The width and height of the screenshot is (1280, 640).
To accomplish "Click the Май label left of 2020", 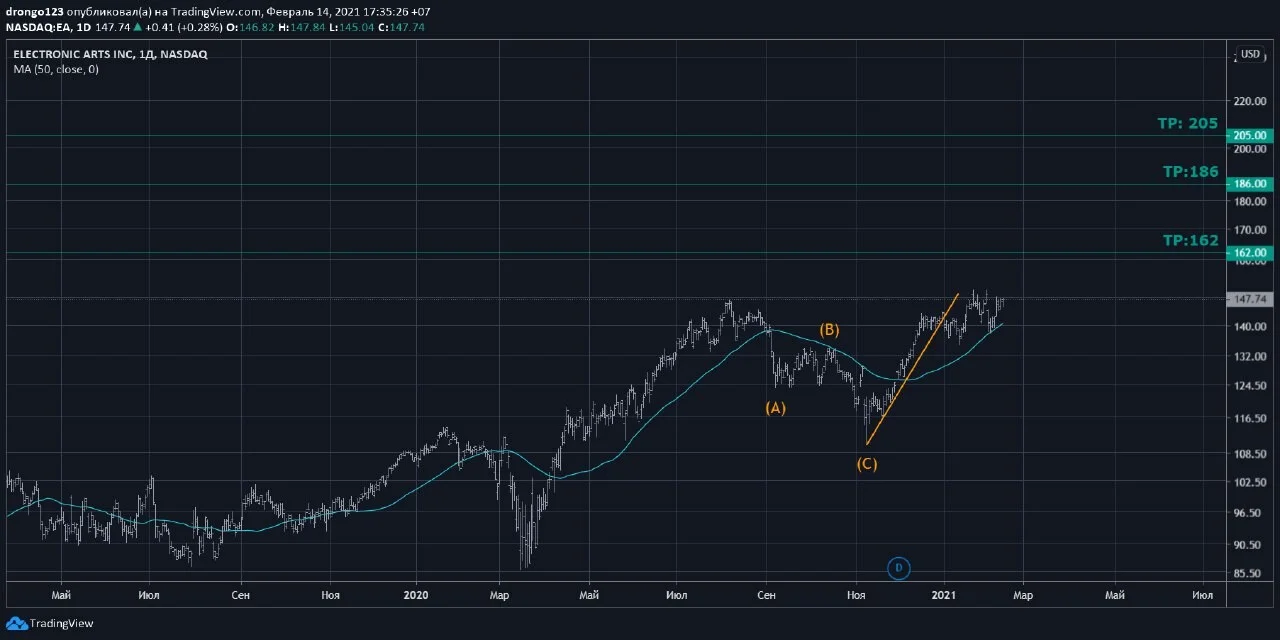I will 60,595.
